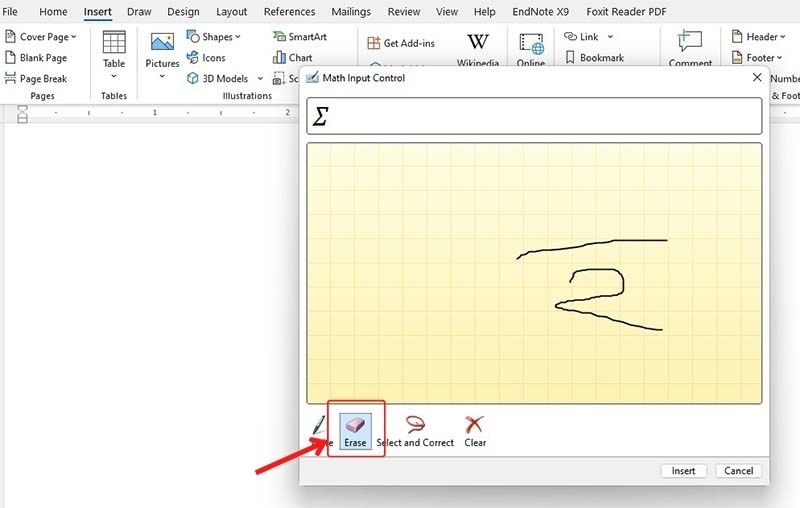Open the Table grid icon
The width and height of the screenshot is (800, 508).
(x=114, y=42)
